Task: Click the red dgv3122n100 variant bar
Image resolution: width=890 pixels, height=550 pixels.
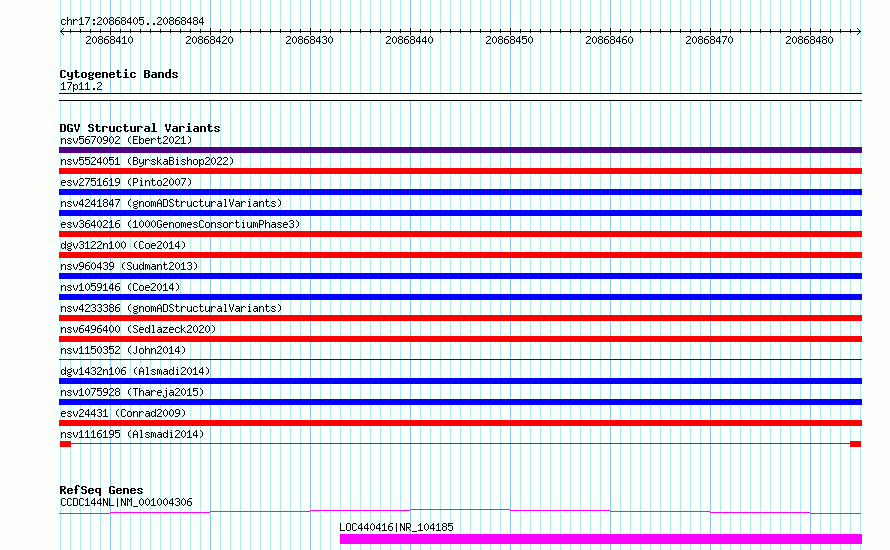Action: [460, 255]
